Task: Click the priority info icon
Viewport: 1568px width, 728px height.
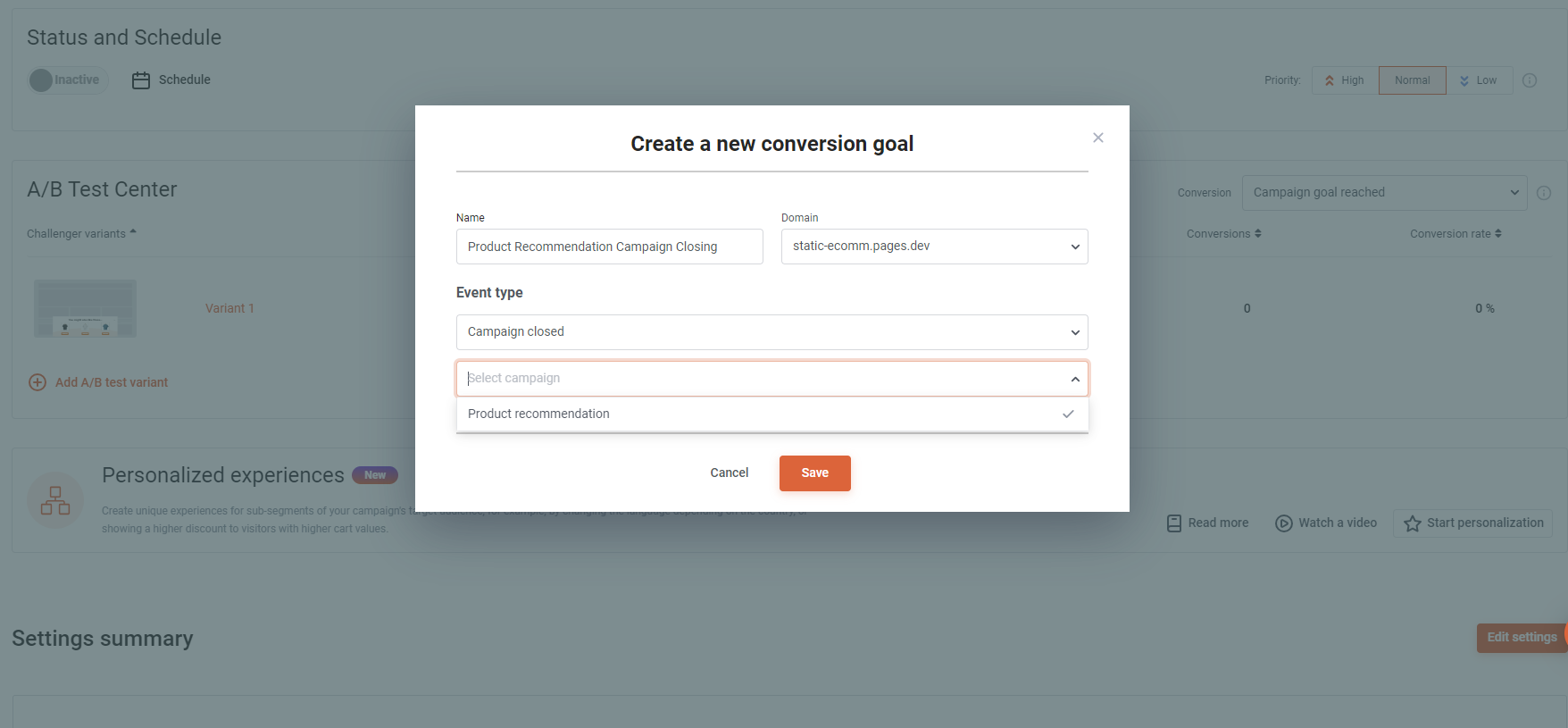Action: [1530, 80]
